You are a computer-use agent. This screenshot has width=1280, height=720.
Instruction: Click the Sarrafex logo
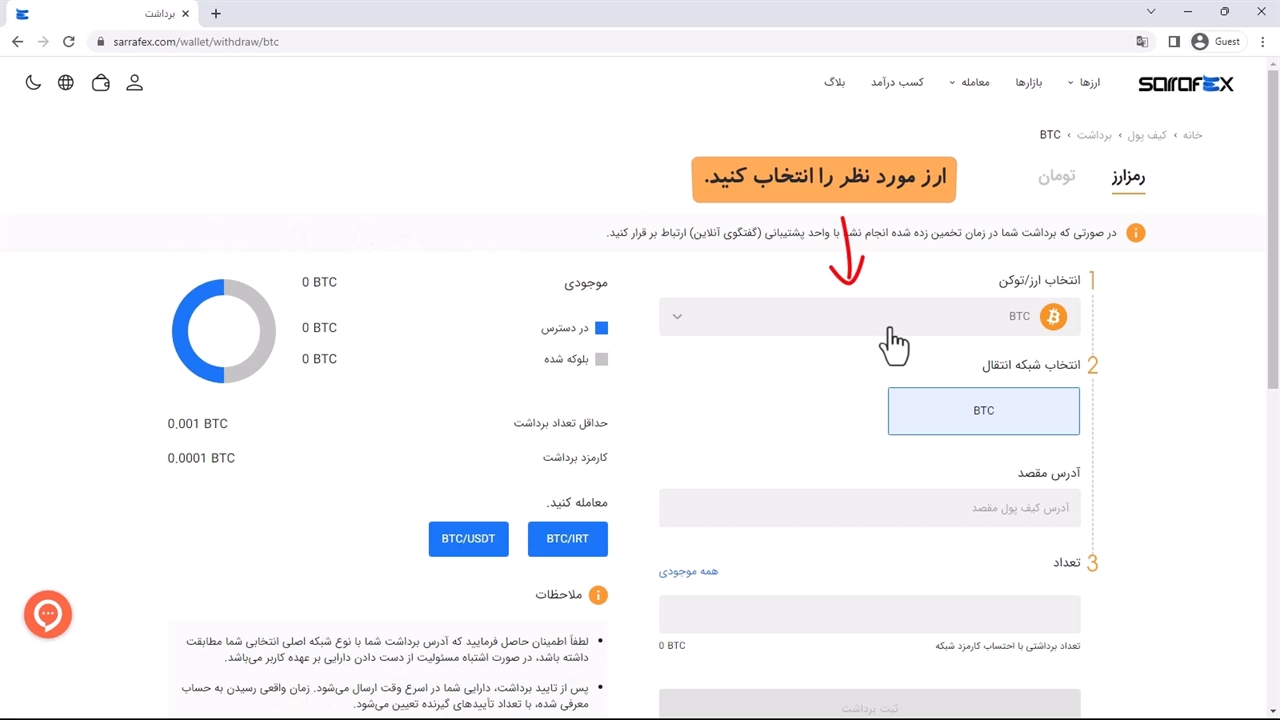click(1185, 84)
